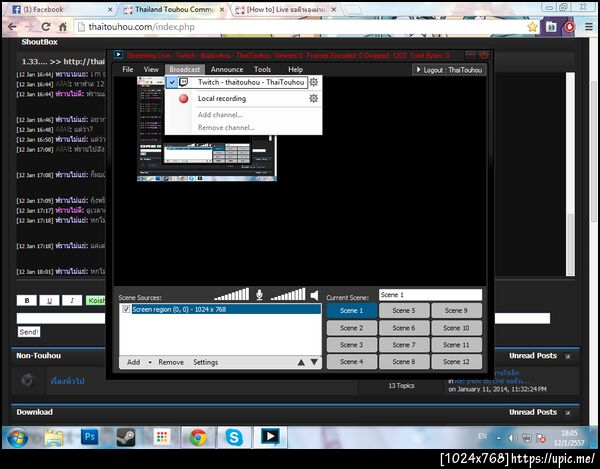Go to Chrome home page

tap(63, 27)
